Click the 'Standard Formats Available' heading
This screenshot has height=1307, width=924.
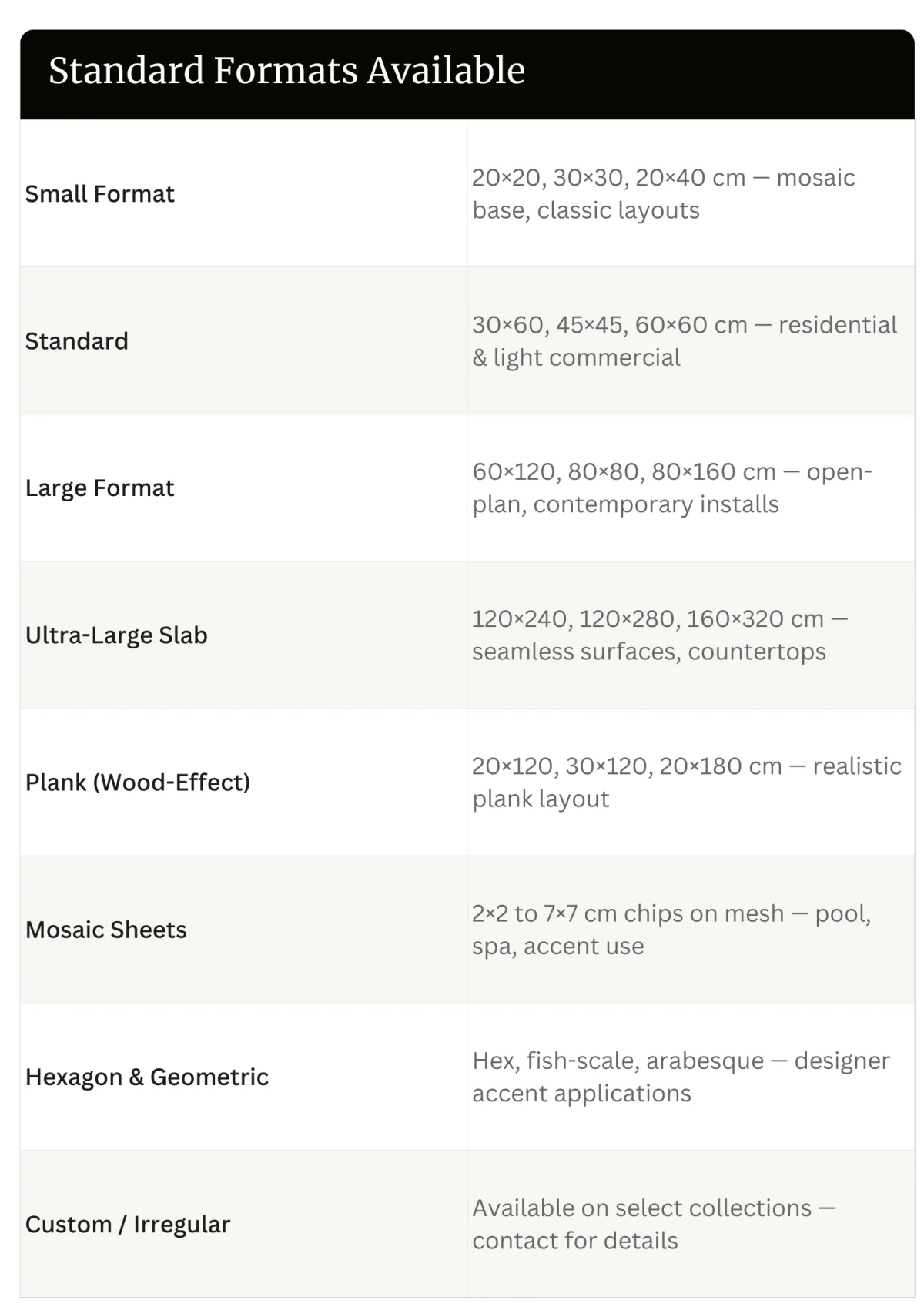(286, 71)
